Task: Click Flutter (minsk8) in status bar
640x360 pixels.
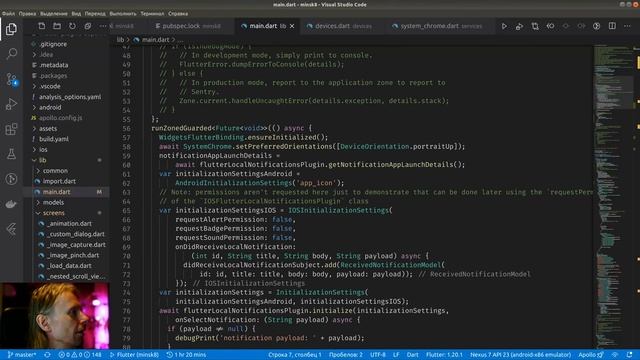Action: point(134,355)
